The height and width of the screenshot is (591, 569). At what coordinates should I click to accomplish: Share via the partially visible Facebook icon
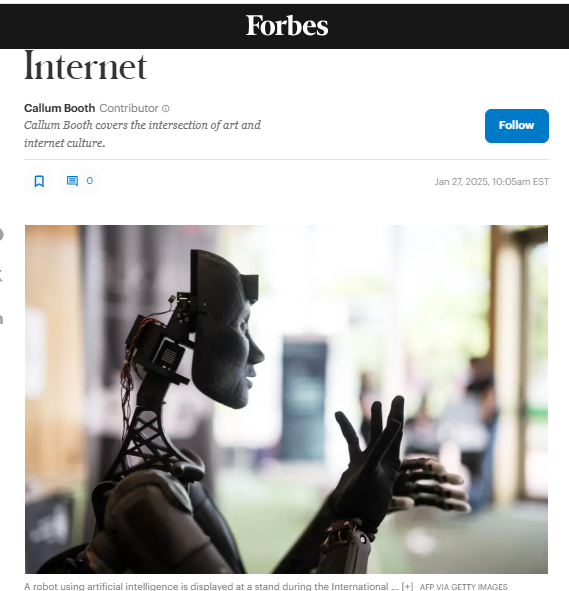[x=1, y=234]
